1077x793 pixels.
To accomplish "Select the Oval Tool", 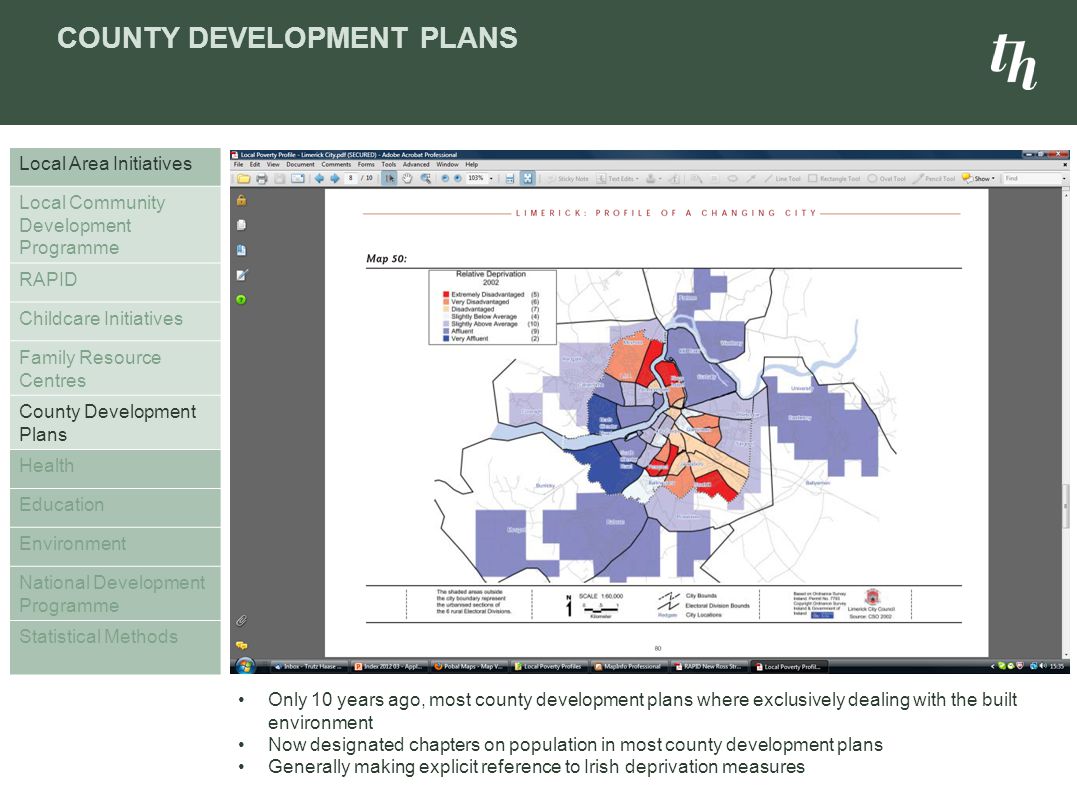I will click(x=887, y=179).
